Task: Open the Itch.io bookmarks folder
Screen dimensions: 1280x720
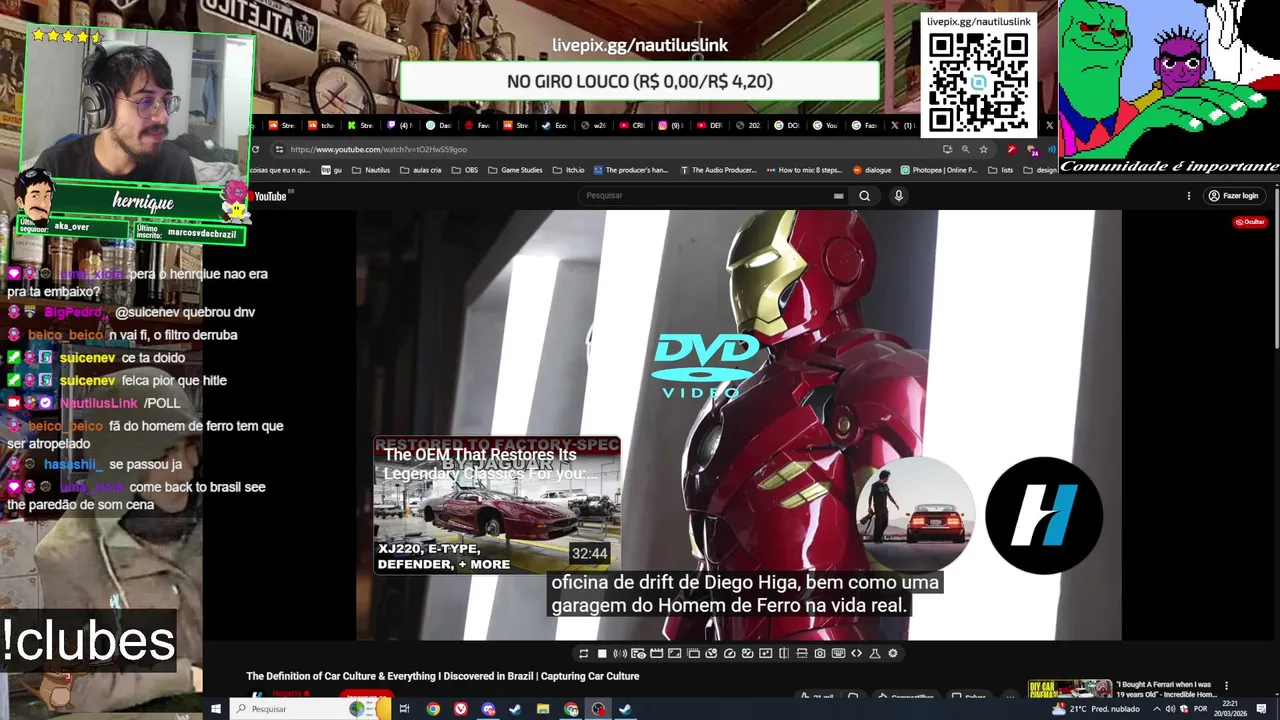Action: 567,170
